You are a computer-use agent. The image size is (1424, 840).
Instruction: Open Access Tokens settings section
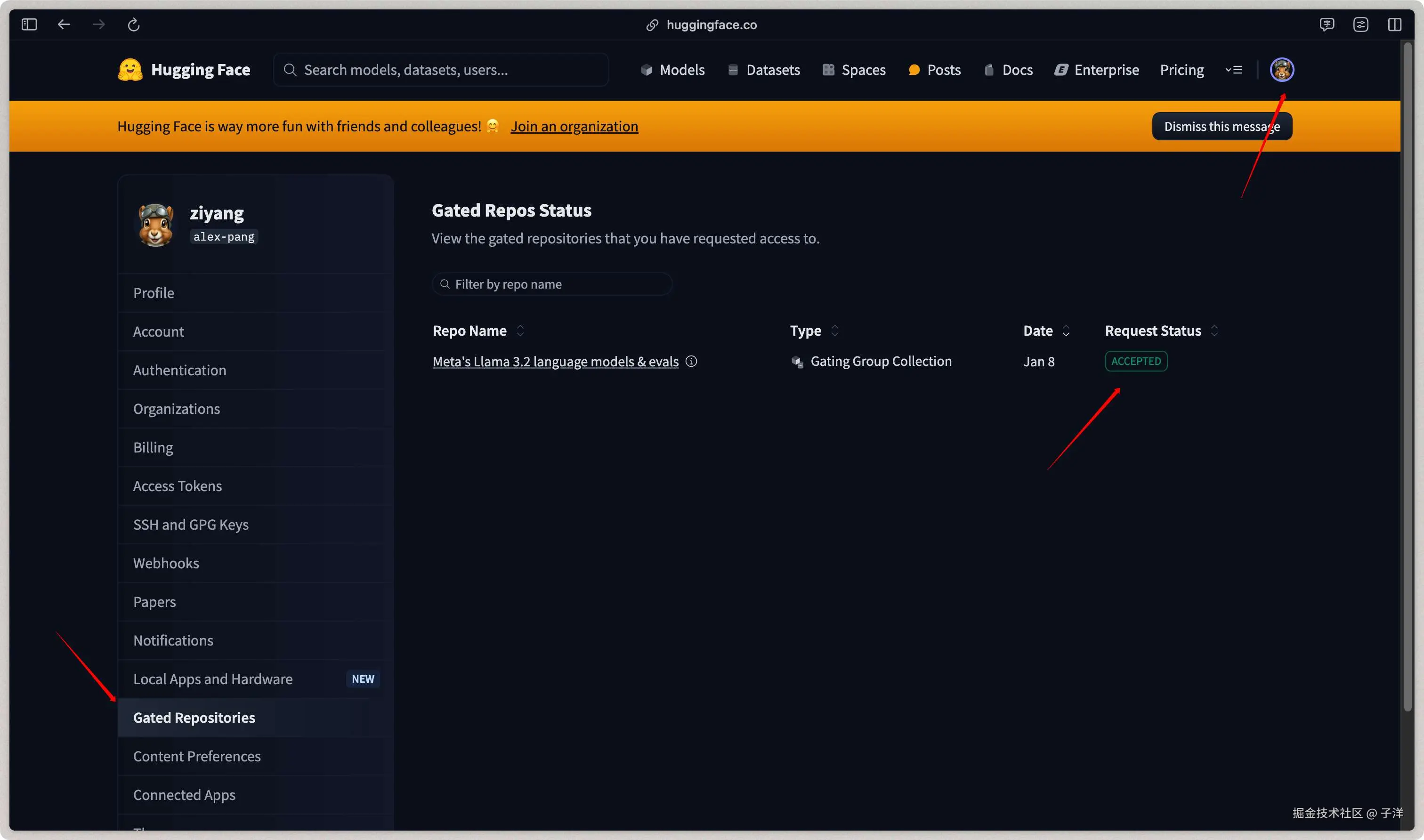coord(177,485)
